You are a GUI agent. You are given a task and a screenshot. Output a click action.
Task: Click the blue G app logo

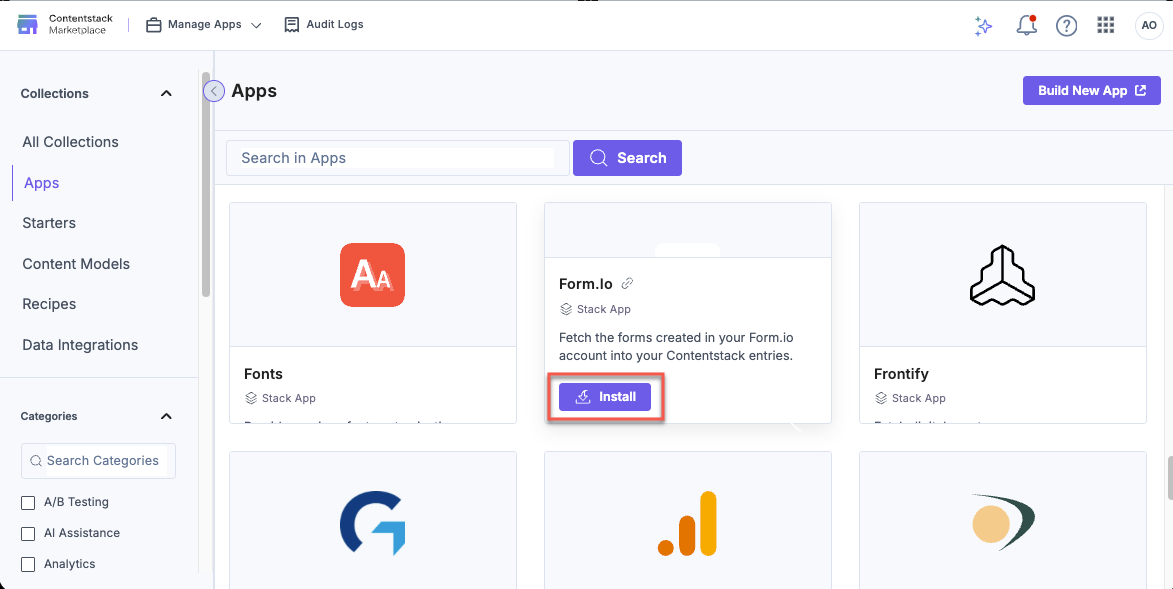coord(373,522)
